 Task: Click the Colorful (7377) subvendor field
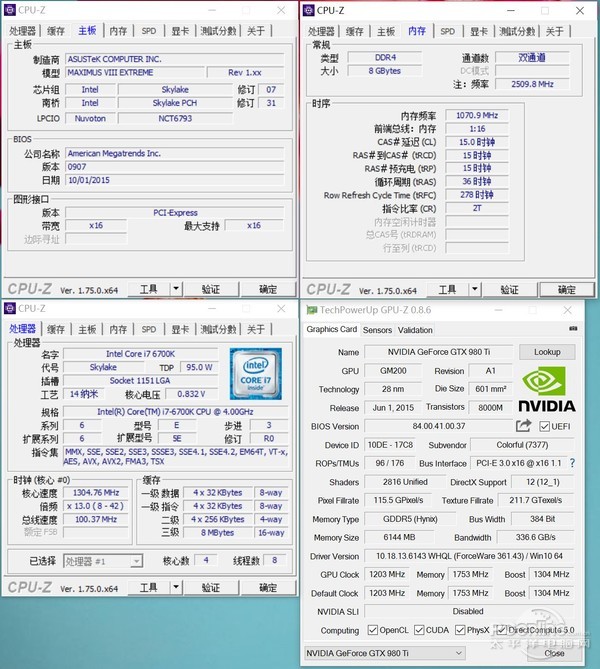tap(522, 445)
